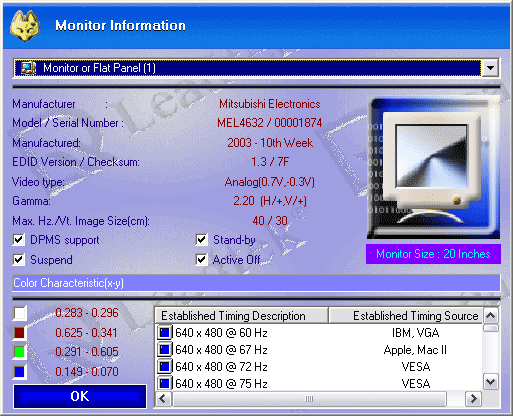Click the CRT monitor illustration image
This screenshot has width=513, height=416.
coord(433,168)
